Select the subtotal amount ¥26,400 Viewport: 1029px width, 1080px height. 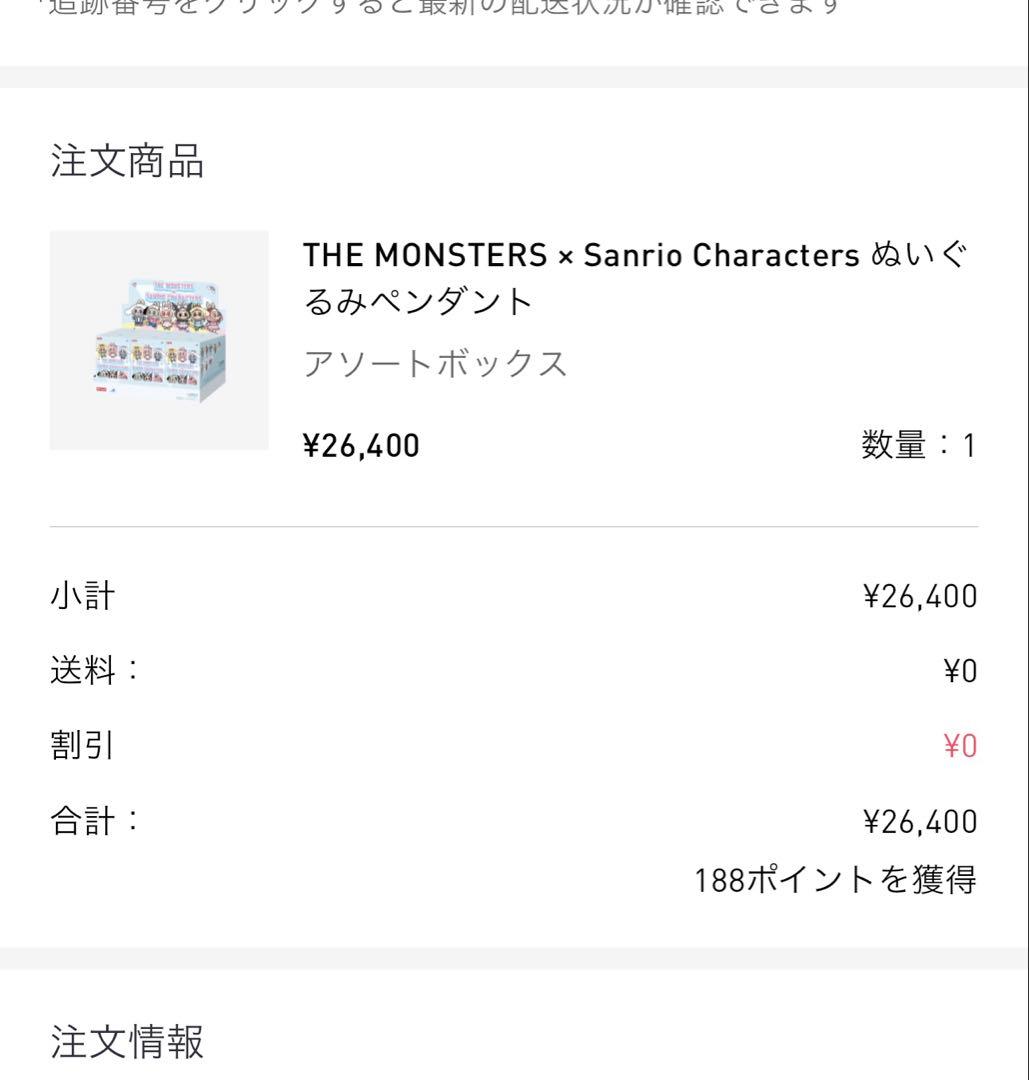[x=920, y=596]
